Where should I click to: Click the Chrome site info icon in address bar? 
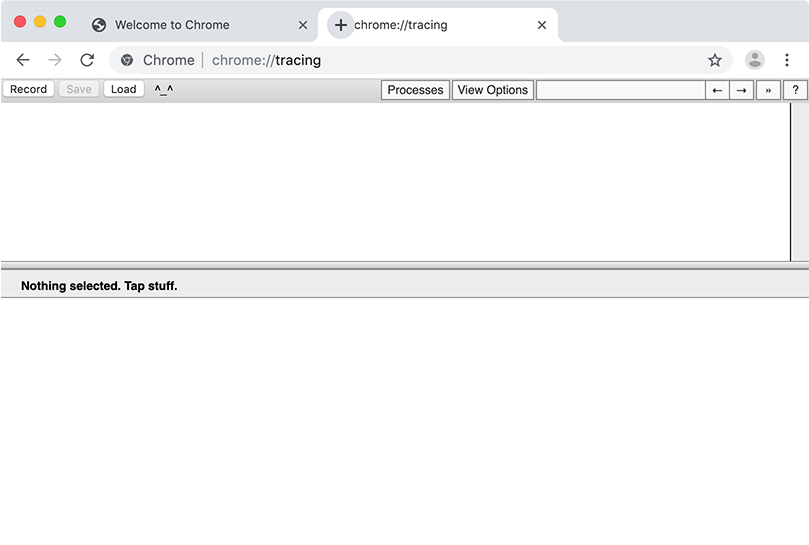tap(127, 60)
